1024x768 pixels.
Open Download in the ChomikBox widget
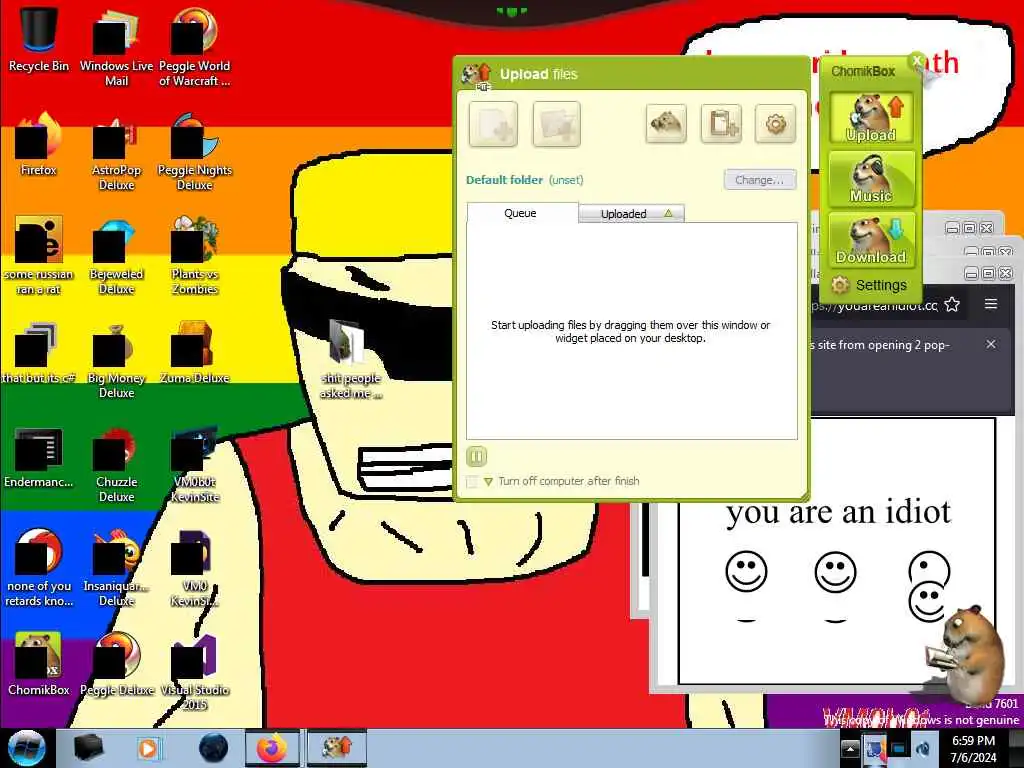click(x=871, y=240)
